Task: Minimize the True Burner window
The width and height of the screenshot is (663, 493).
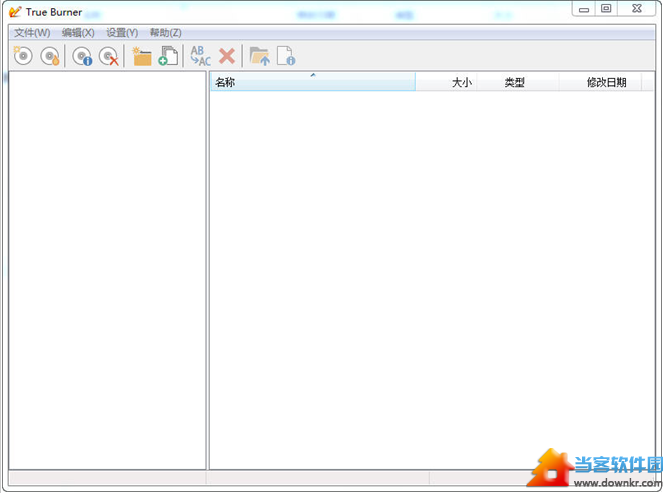Action: [x=584, y=9]
